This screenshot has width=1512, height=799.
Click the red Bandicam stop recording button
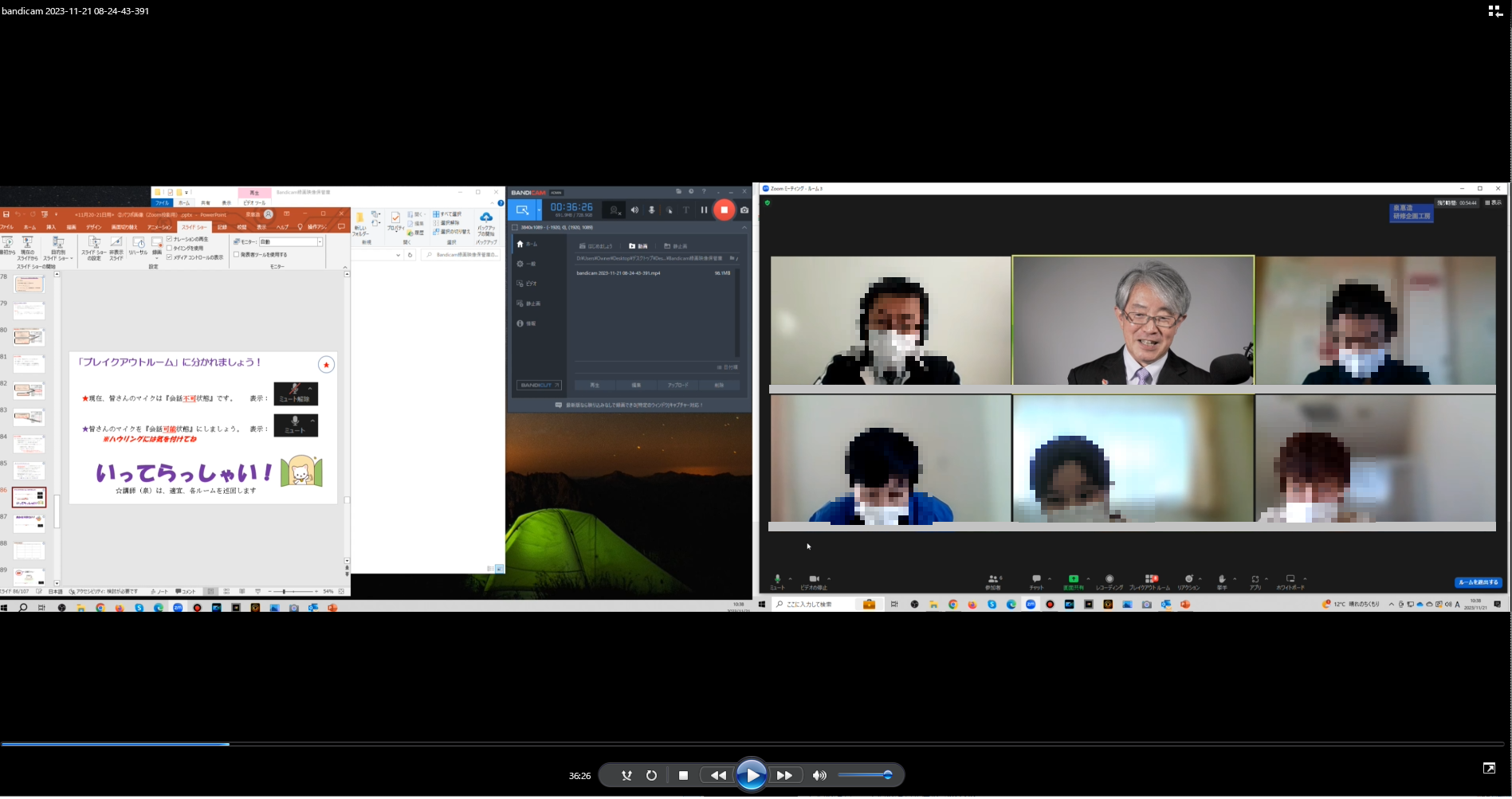tap(724, 210)
